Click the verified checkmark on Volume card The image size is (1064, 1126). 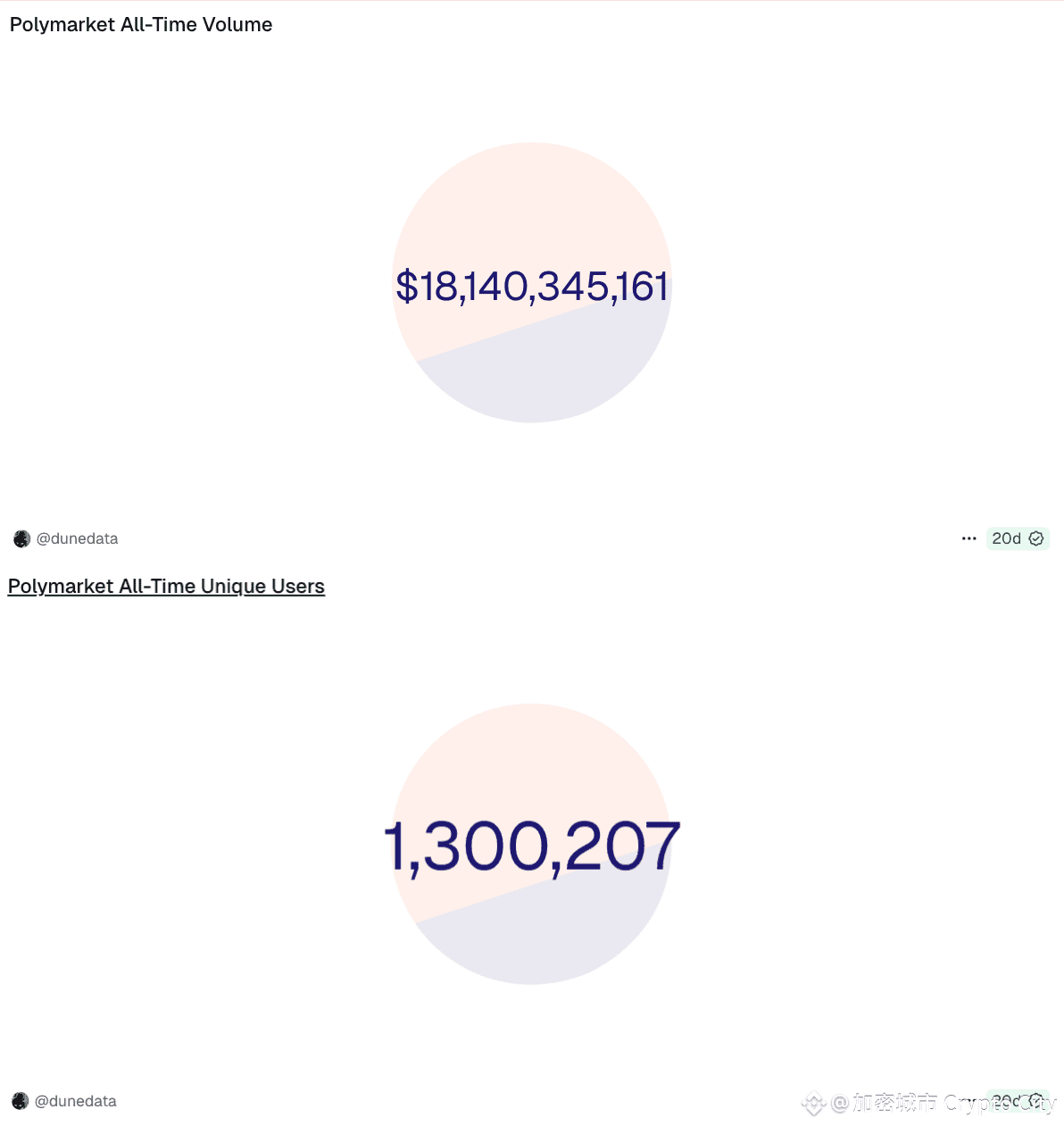1036,538
